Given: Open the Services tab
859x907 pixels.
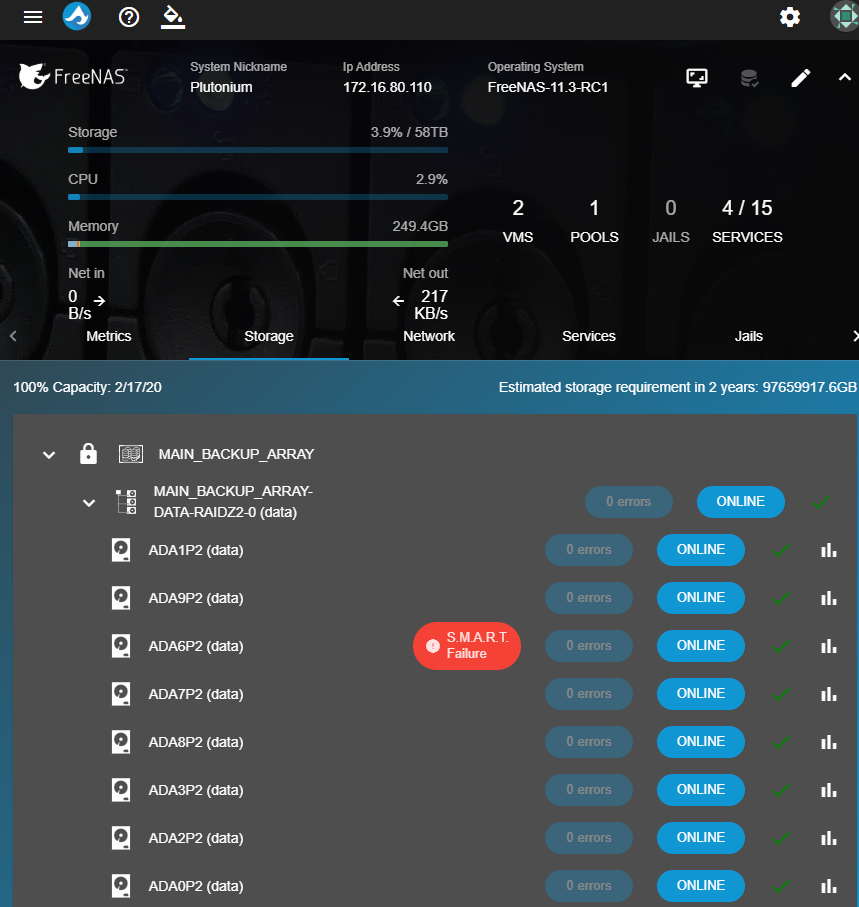Looking at the screenshot, I should pos(588,336).
